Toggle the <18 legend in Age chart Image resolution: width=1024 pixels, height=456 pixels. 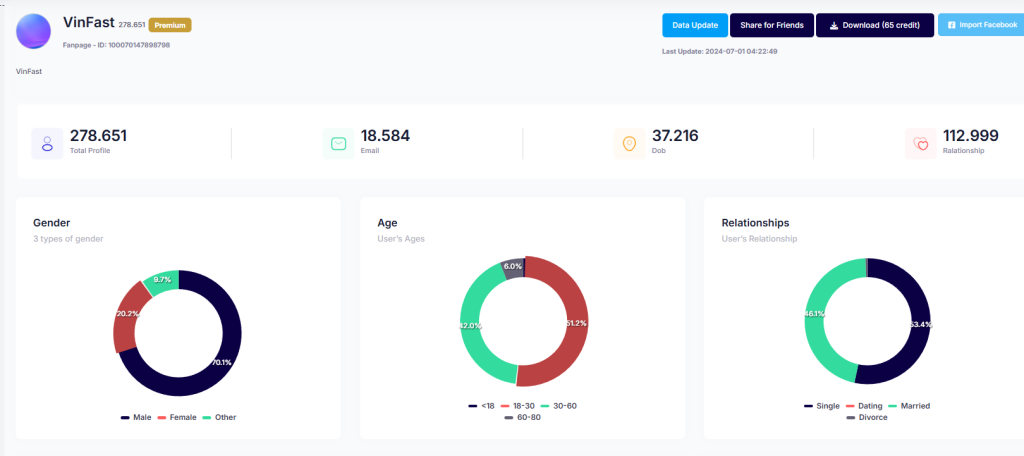click(481, 406)
